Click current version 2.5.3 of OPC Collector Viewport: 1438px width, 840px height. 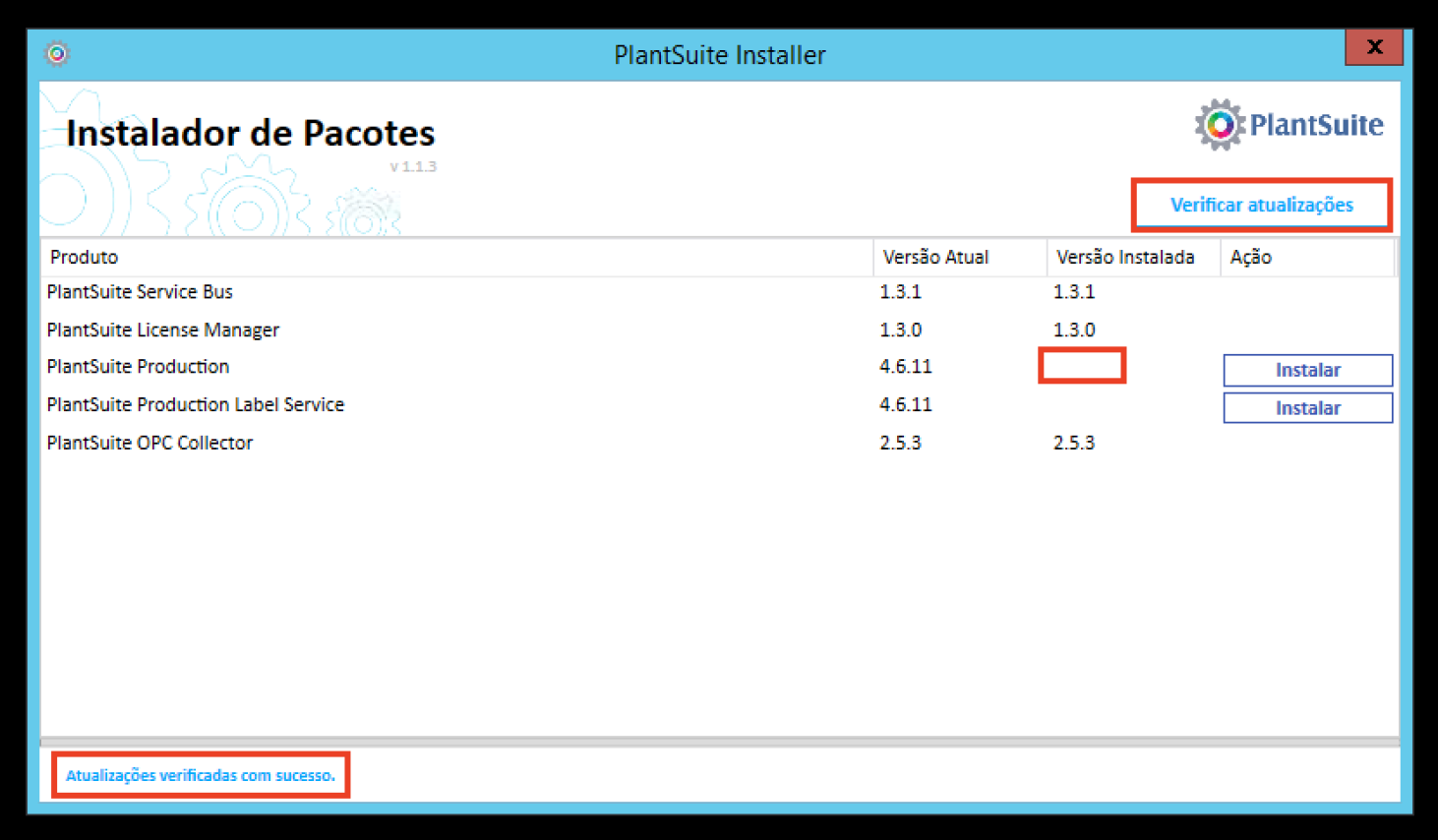click(900, 443)
